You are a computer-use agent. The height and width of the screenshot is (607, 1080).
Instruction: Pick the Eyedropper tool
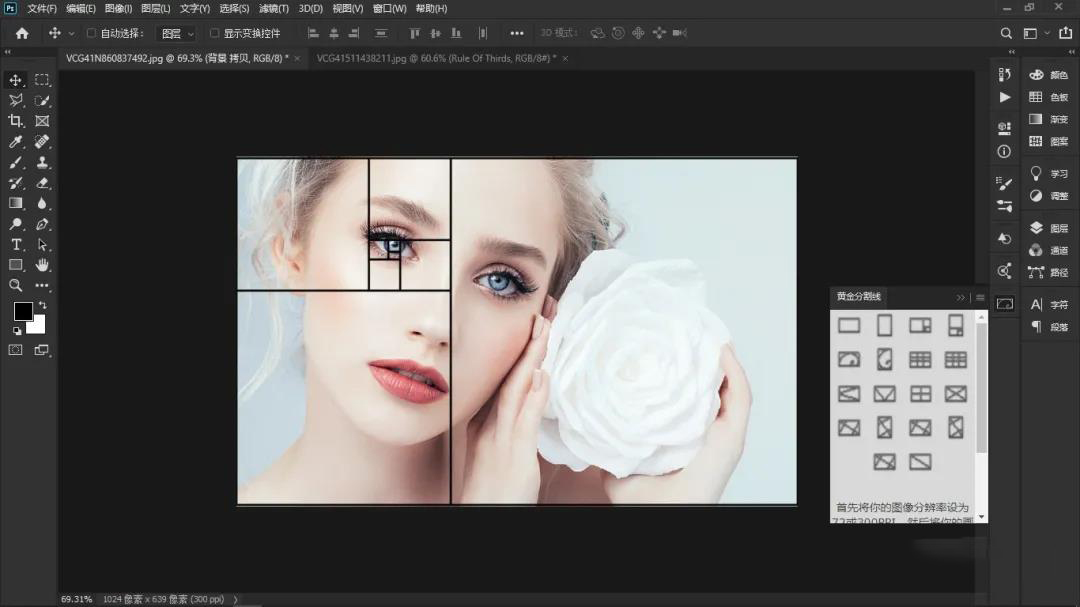(x=16, y=142)
